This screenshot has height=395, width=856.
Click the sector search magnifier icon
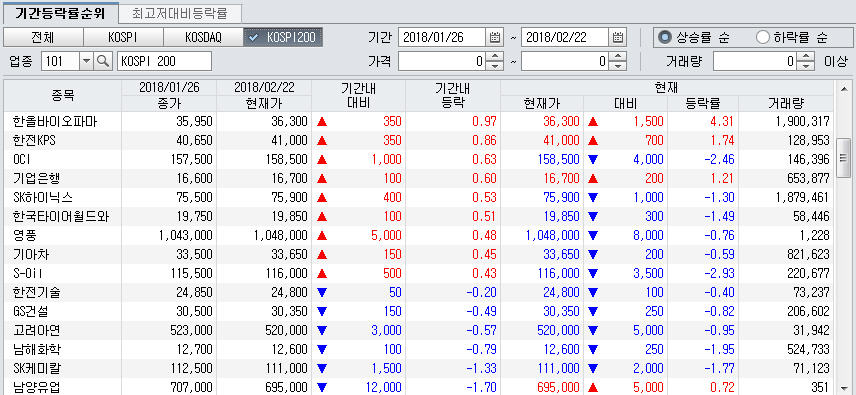pos(104,61)
